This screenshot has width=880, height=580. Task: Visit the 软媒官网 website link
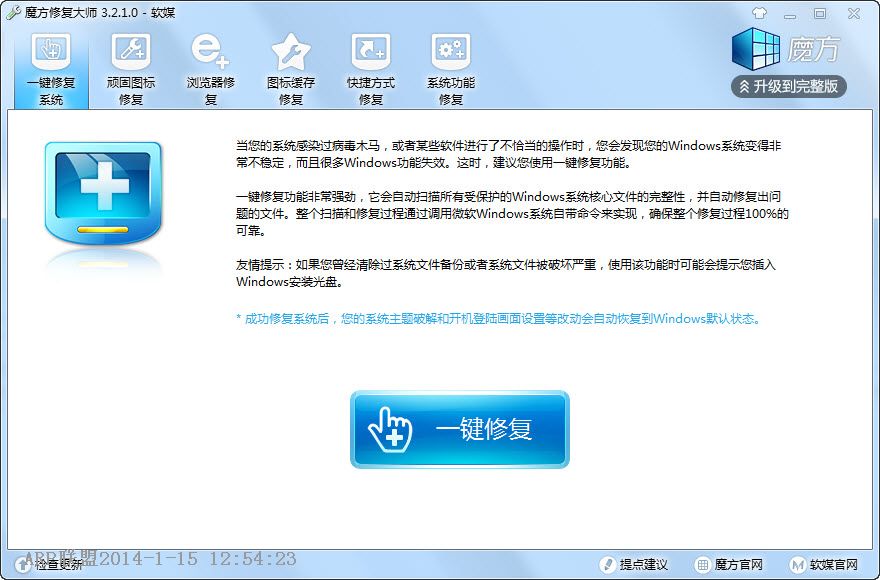click(x=824, y=564)
